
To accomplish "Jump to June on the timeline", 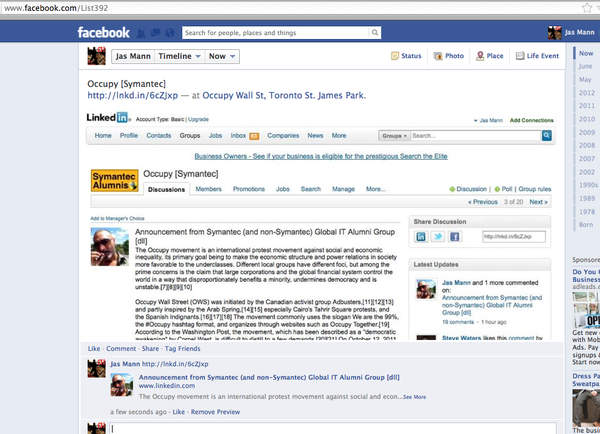I will 585,66.
